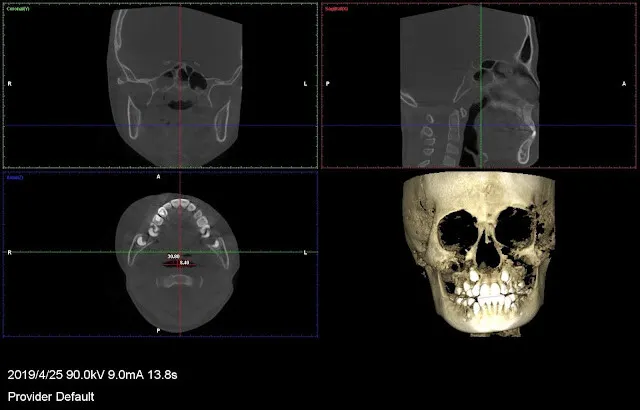640x410 pixels.
Task: Click the coronal skull slice image
Action: [x=175, y=86]
